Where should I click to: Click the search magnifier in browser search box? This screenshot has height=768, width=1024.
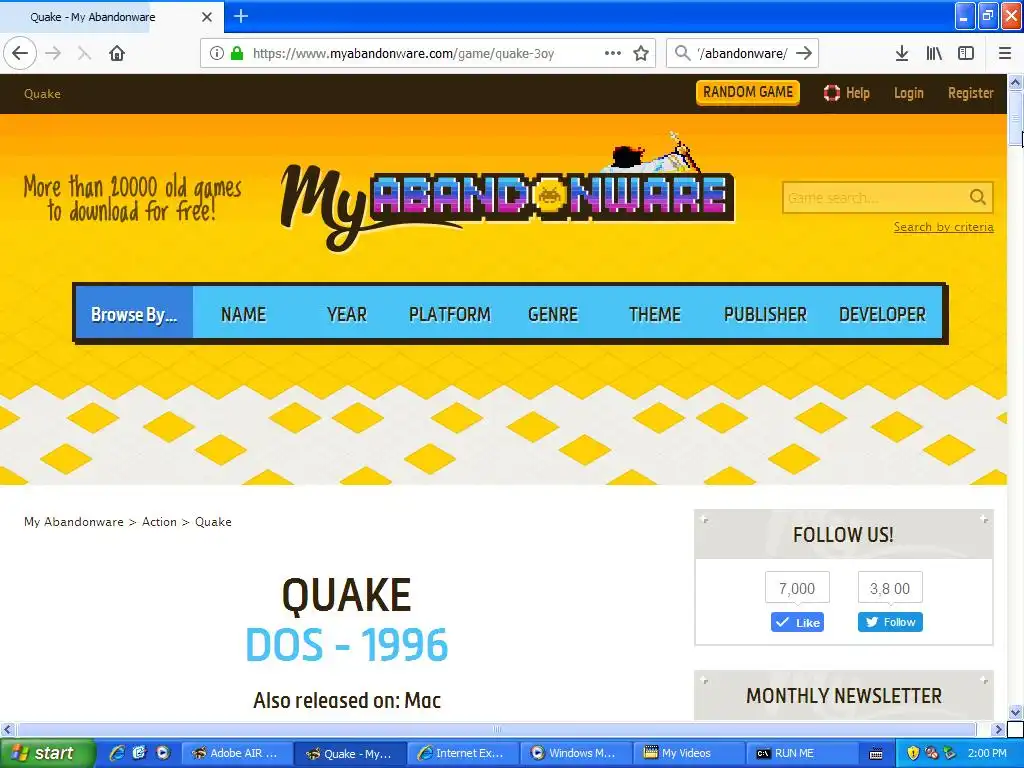[x=682, y=54]
